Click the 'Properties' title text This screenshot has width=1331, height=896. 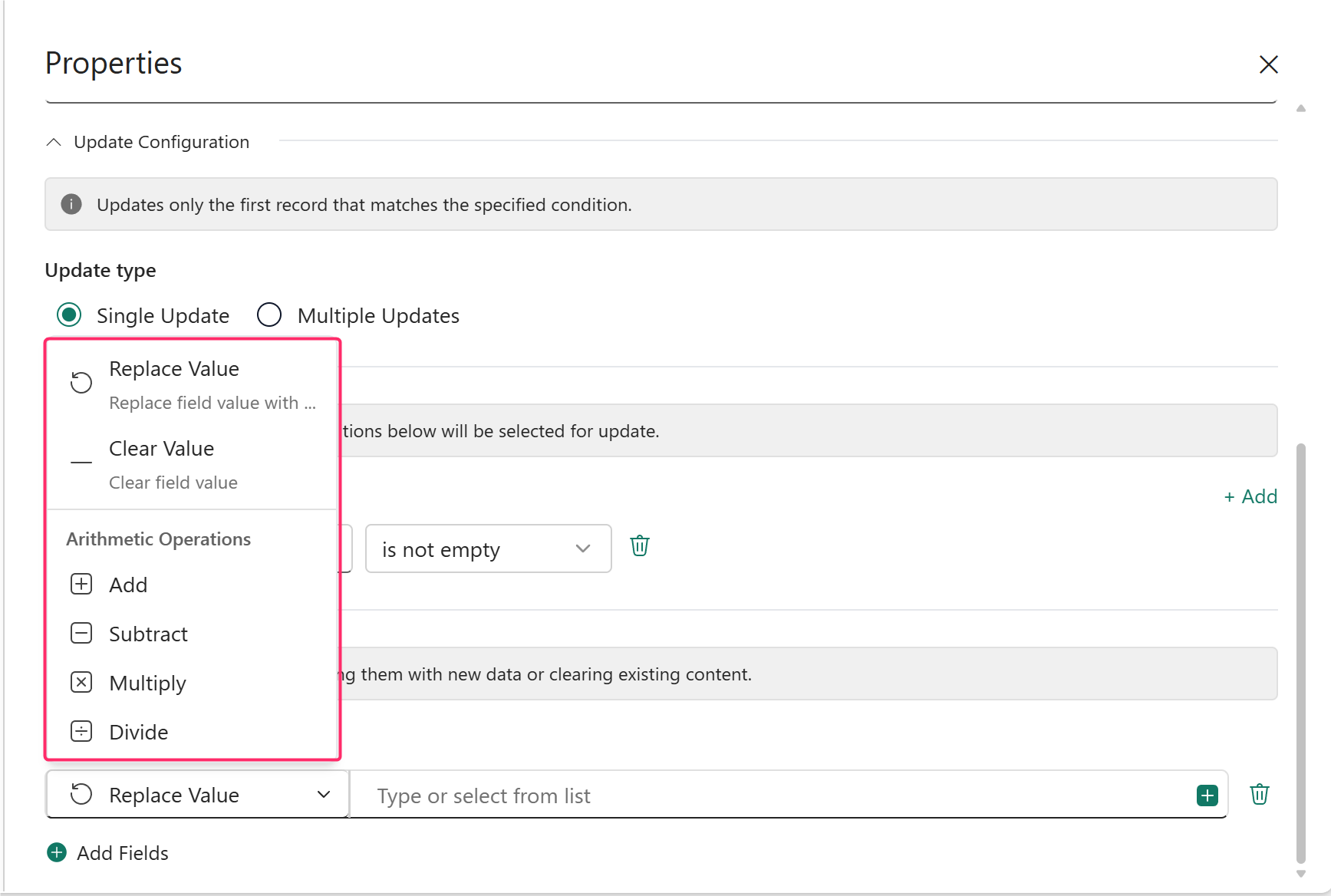(x=114, y=64)
